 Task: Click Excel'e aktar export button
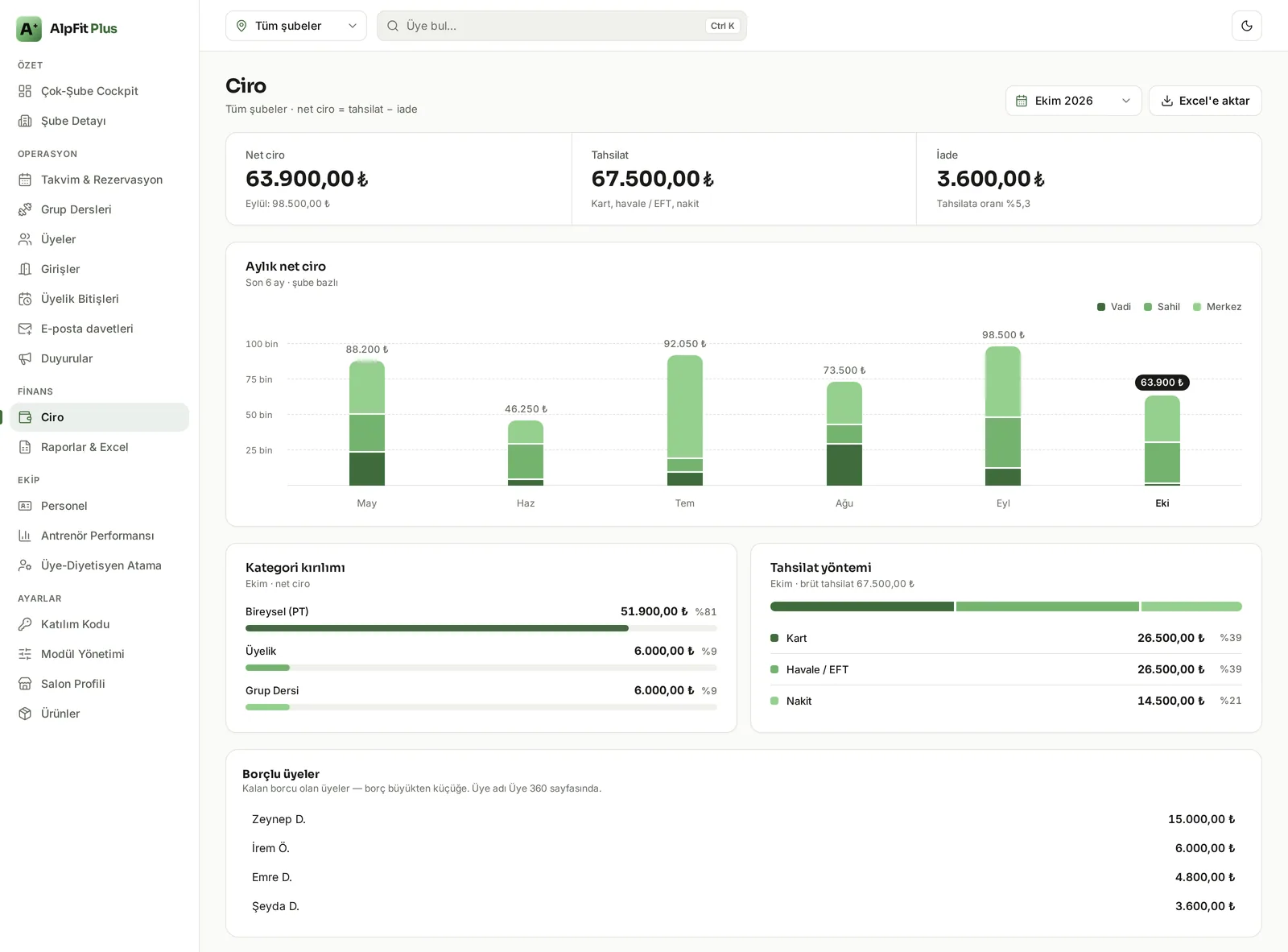click(1205, 101)
